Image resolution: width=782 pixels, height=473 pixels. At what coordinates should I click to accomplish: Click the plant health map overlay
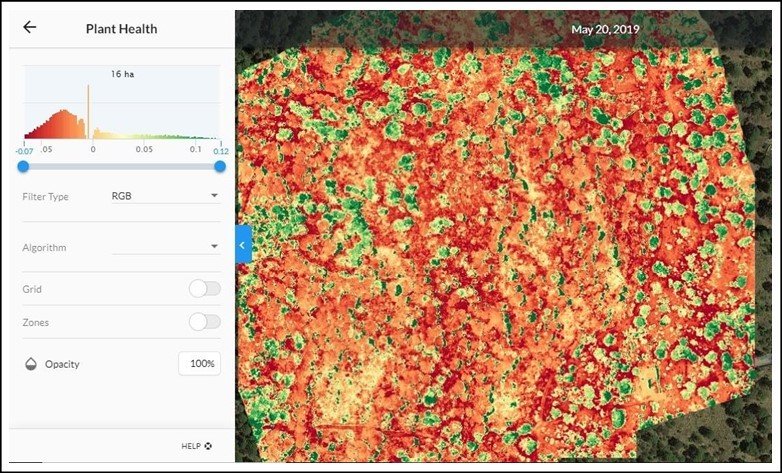click(500, 250)
